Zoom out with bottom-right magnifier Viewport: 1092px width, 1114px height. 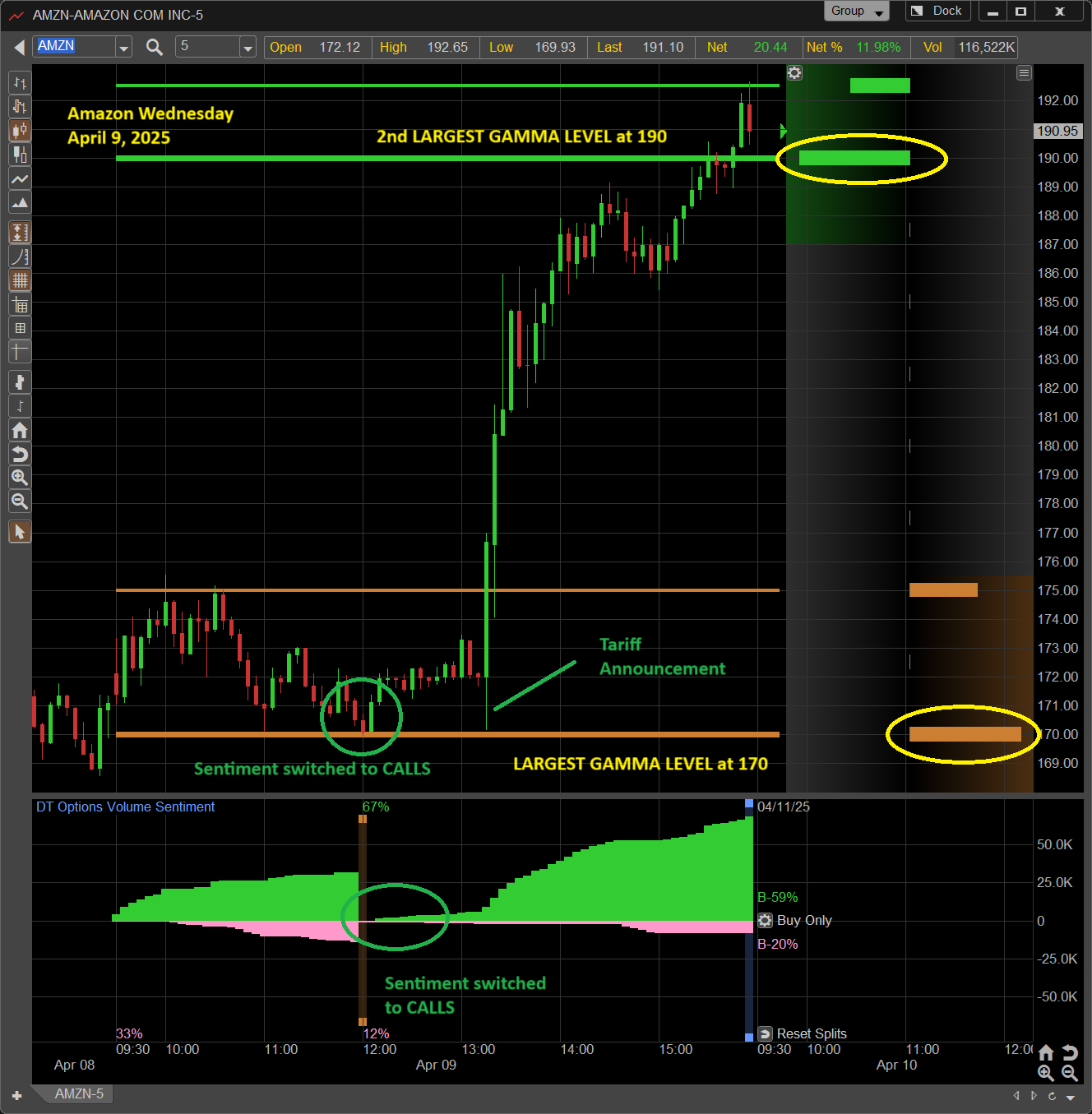[x=1070, y=1073]
